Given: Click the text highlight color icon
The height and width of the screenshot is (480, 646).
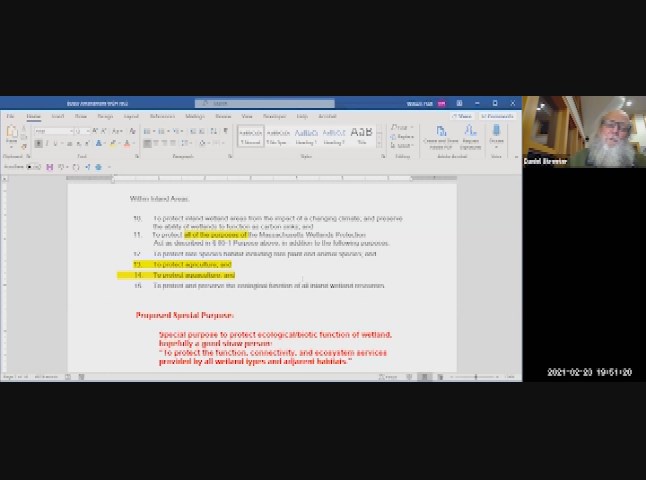Looking at the screenshot, I should (113, 144).
